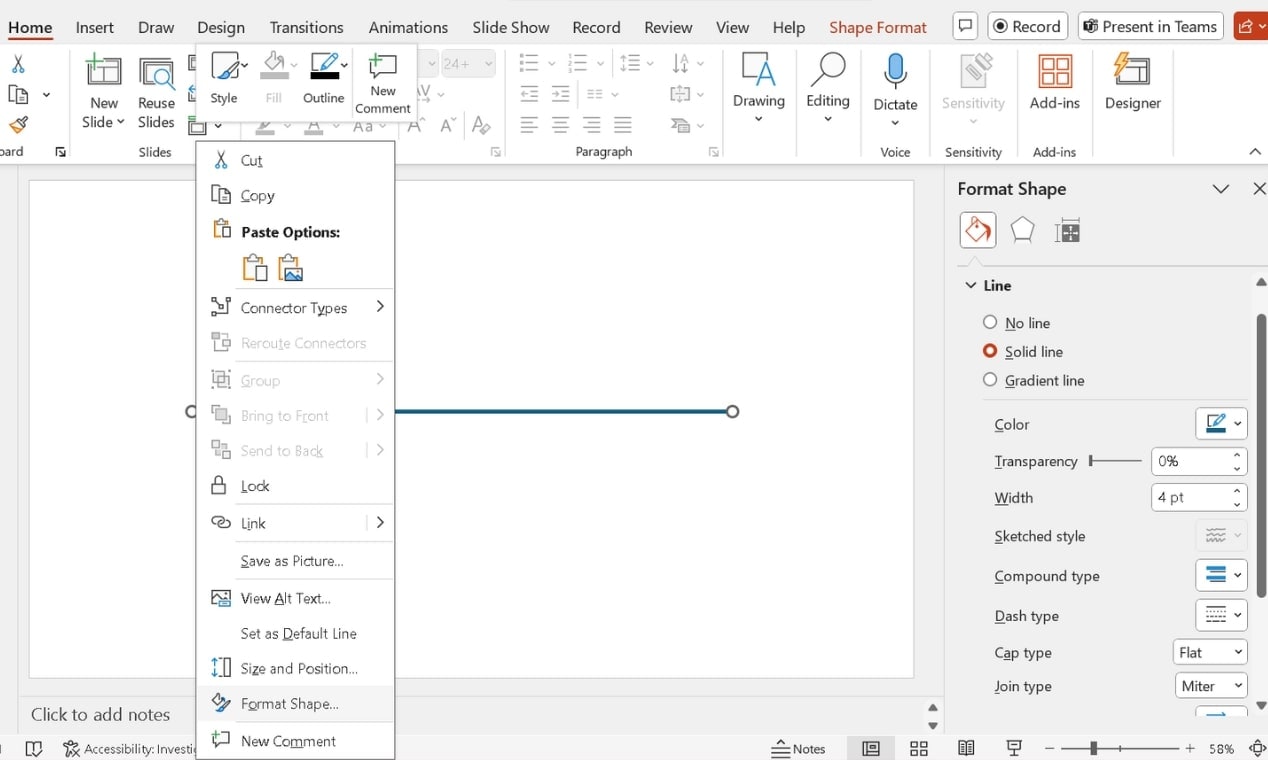This screenshot has width=1268, height=760.
Task: Choose Cut from the context menu
Action: click(x=296, y=160)
